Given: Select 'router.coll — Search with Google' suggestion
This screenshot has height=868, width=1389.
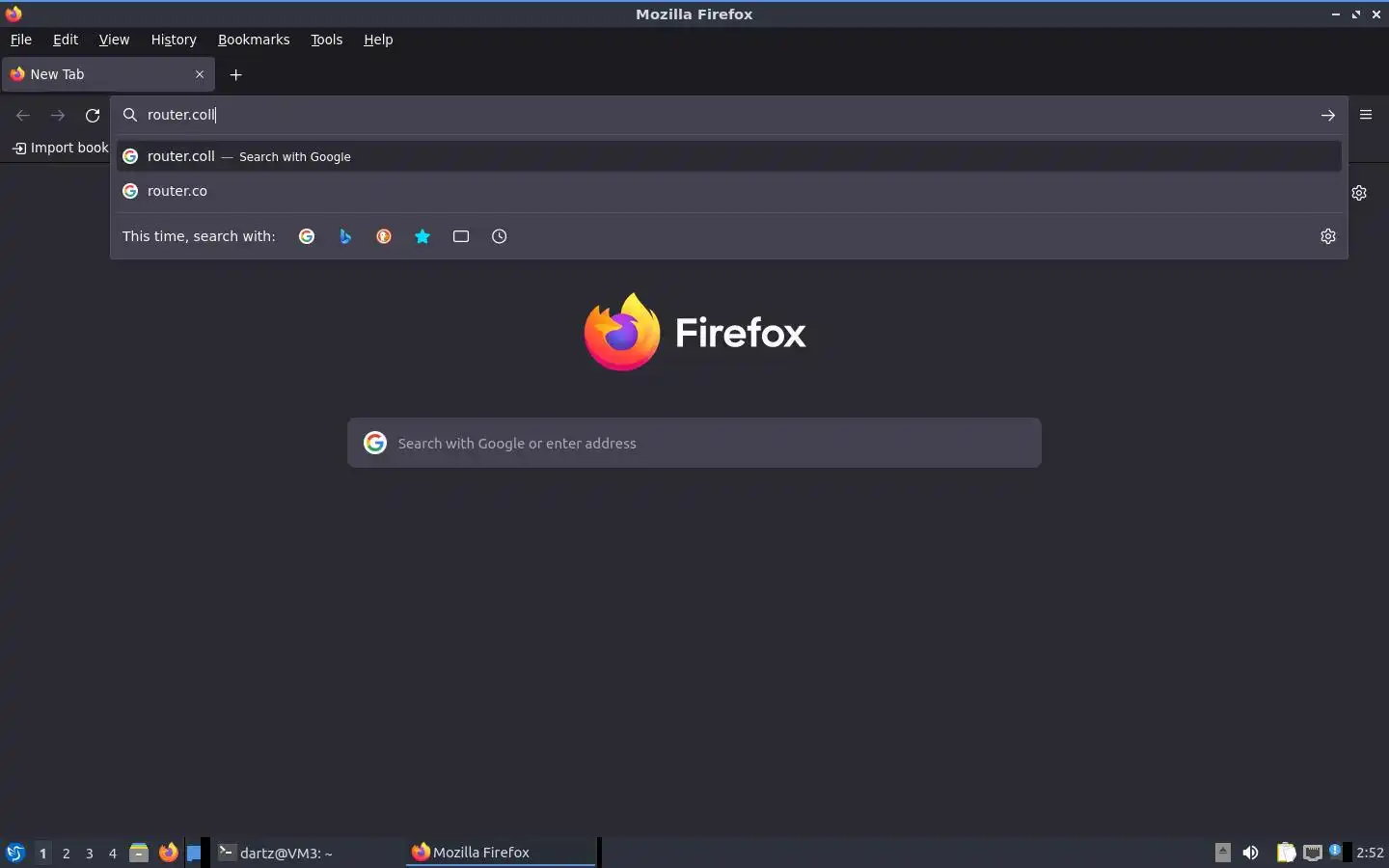Looking at the screenshot, I should pyautogui.click(x=729, y=156).
